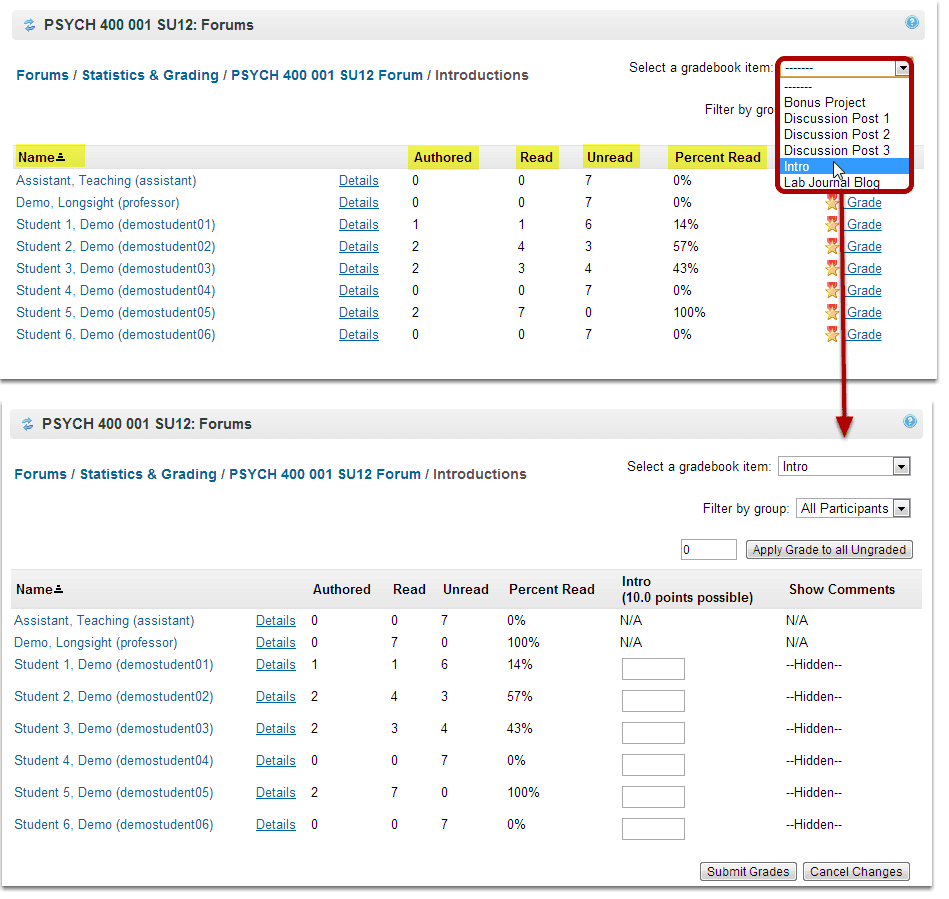Open Details for Assistant, Teaching in top table
The height and width of the screenshot is (899, 949).
point(358,180)
